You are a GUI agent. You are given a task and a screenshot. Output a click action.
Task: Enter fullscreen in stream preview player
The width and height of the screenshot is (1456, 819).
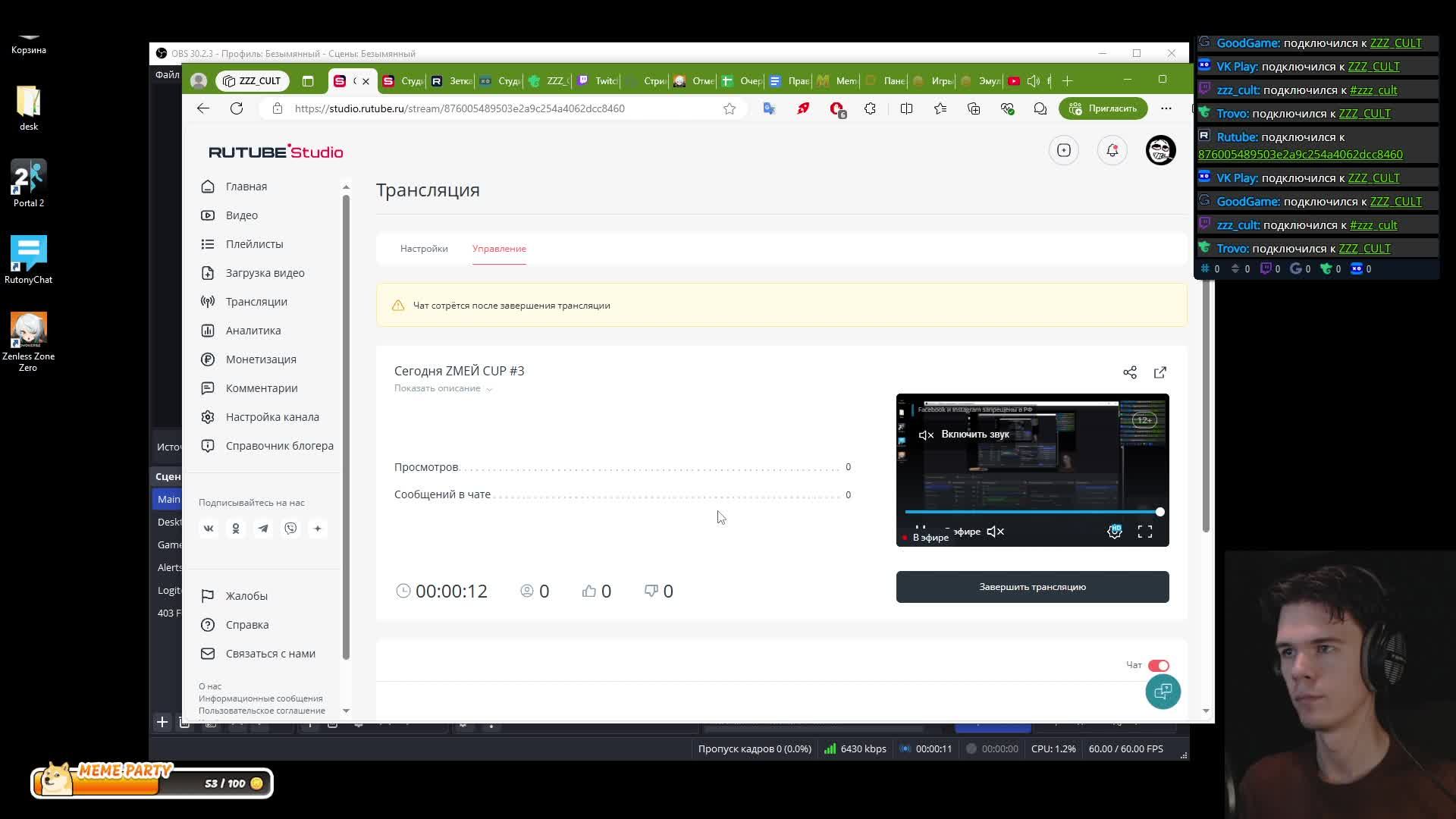[1145, 532]
